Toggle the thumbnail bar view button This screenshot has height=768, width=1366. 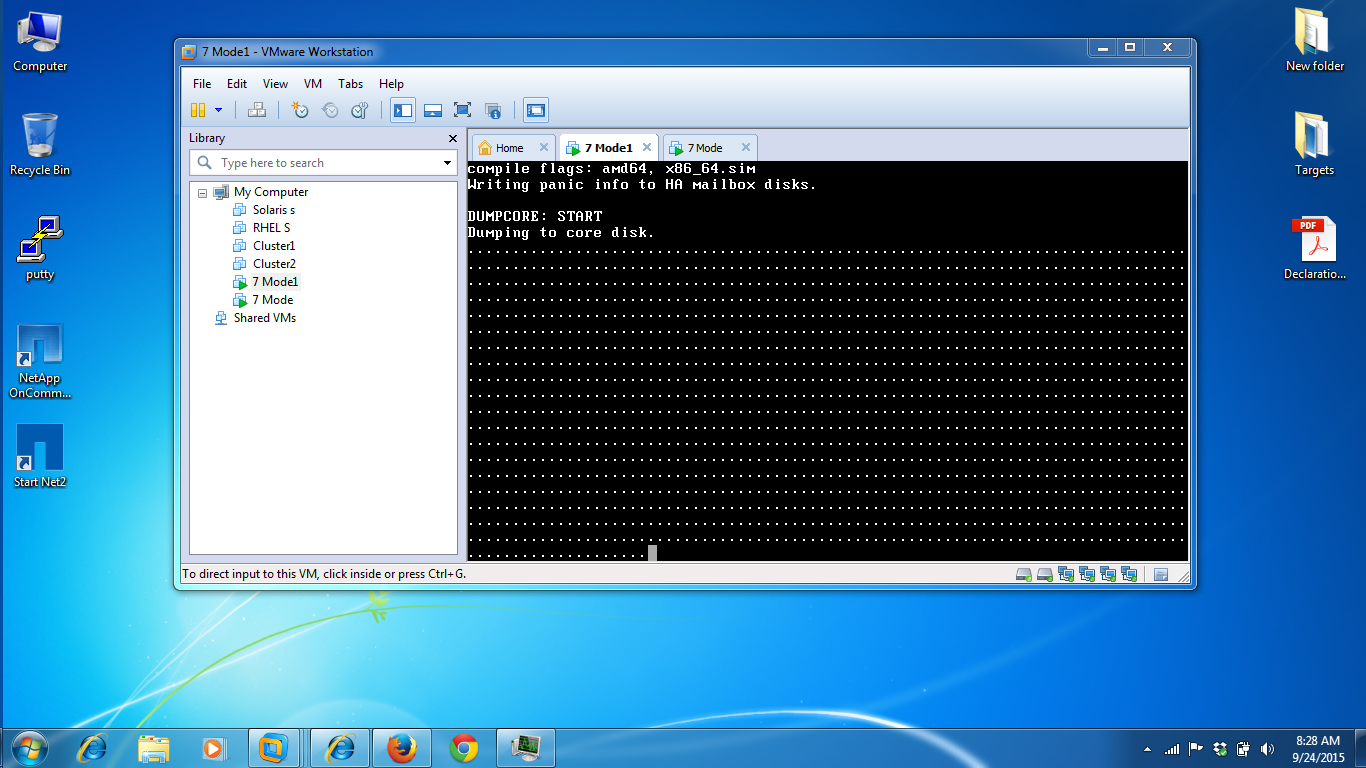tap(433, 110)
